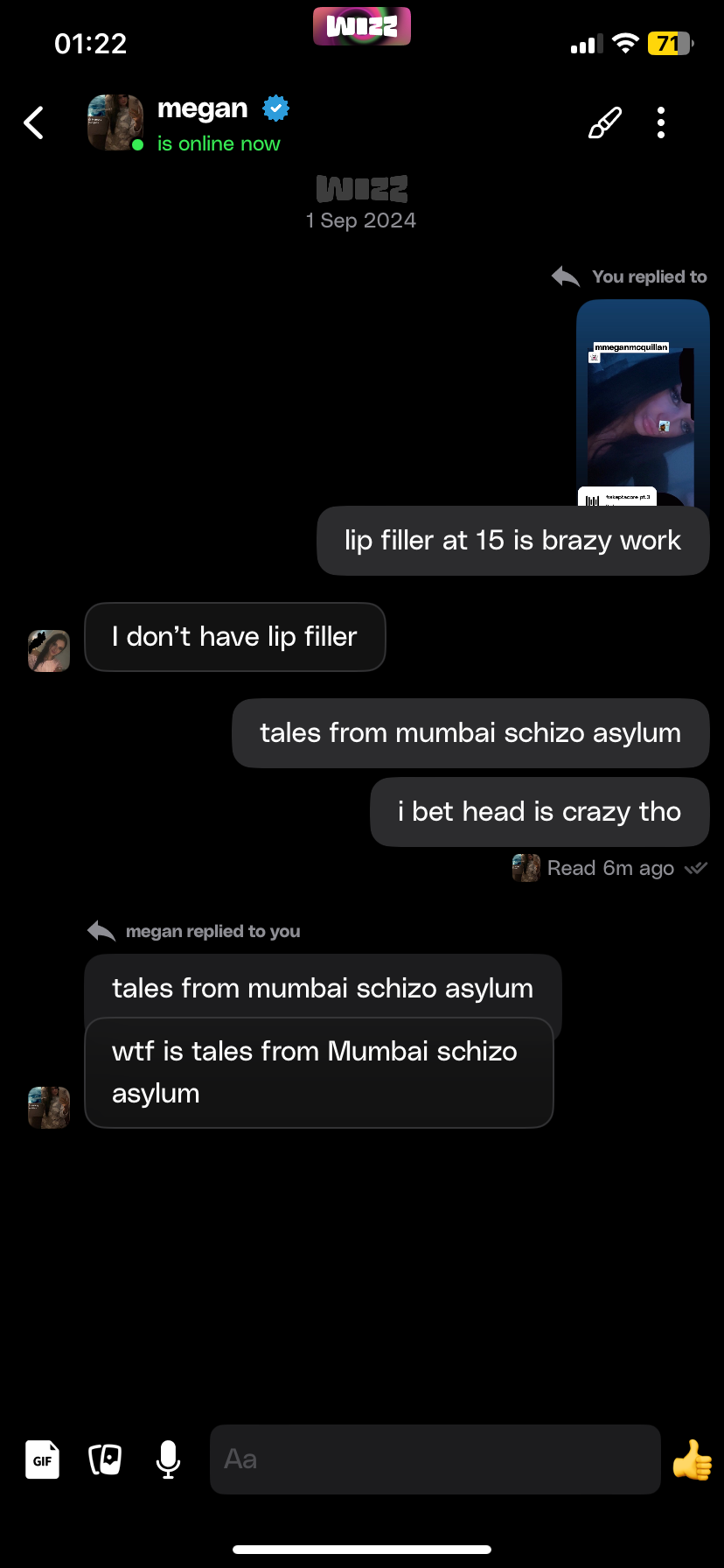Tap the quoted message under megan replied to you
The width and height of the screenshot is (724, 1568).
323,987
